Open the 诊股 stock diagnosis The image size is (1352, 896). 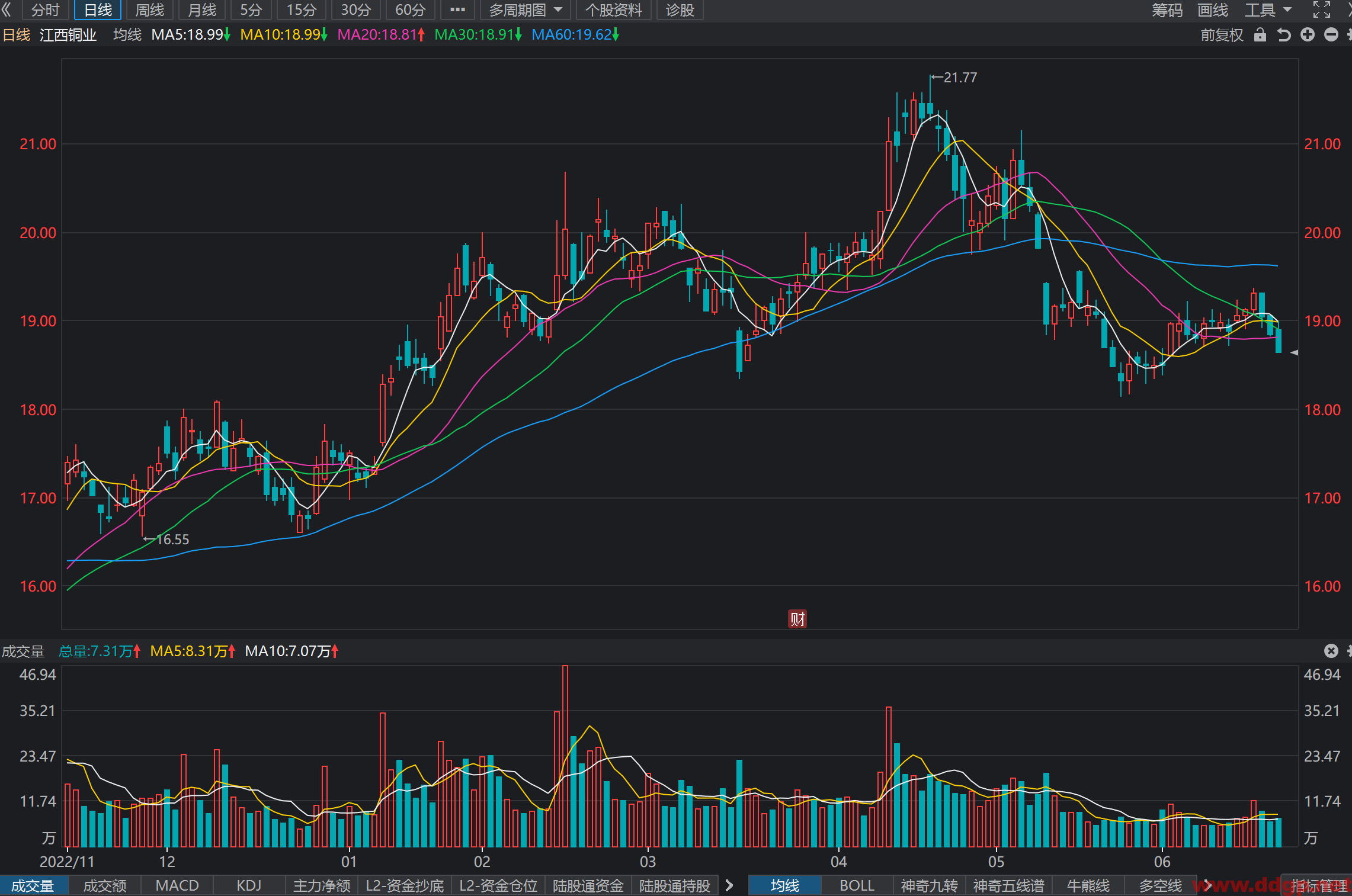point(680,10)
